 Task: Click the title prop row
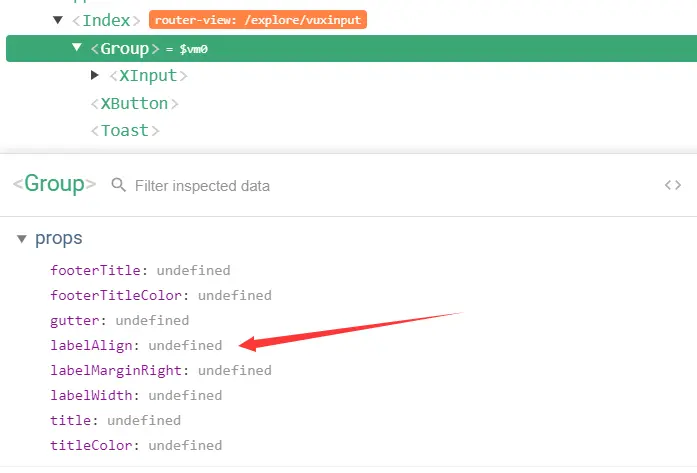point(116,420)
